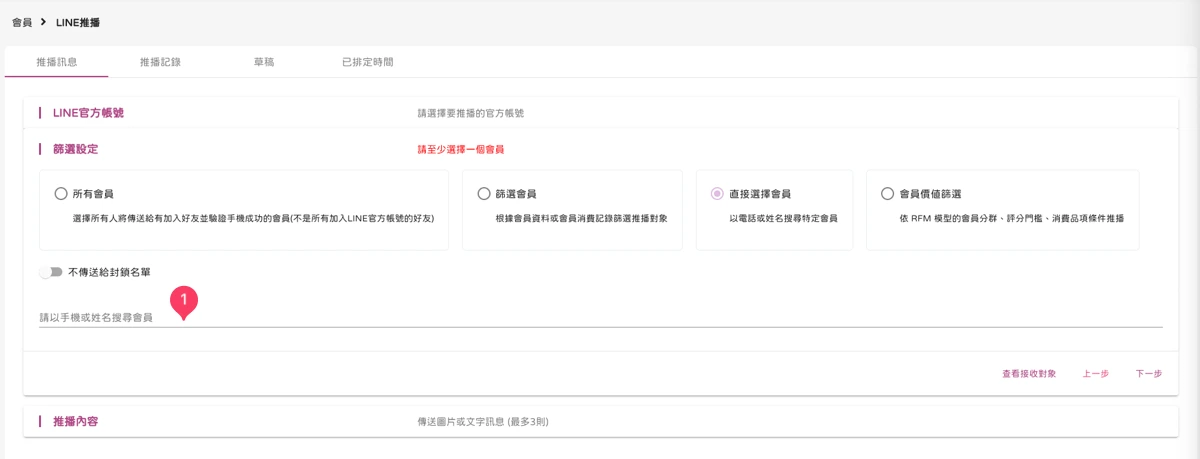Click the LINE推播 breadcrumb text
The width and height of the screenshot is (1200, 459).
coord(78,22)
